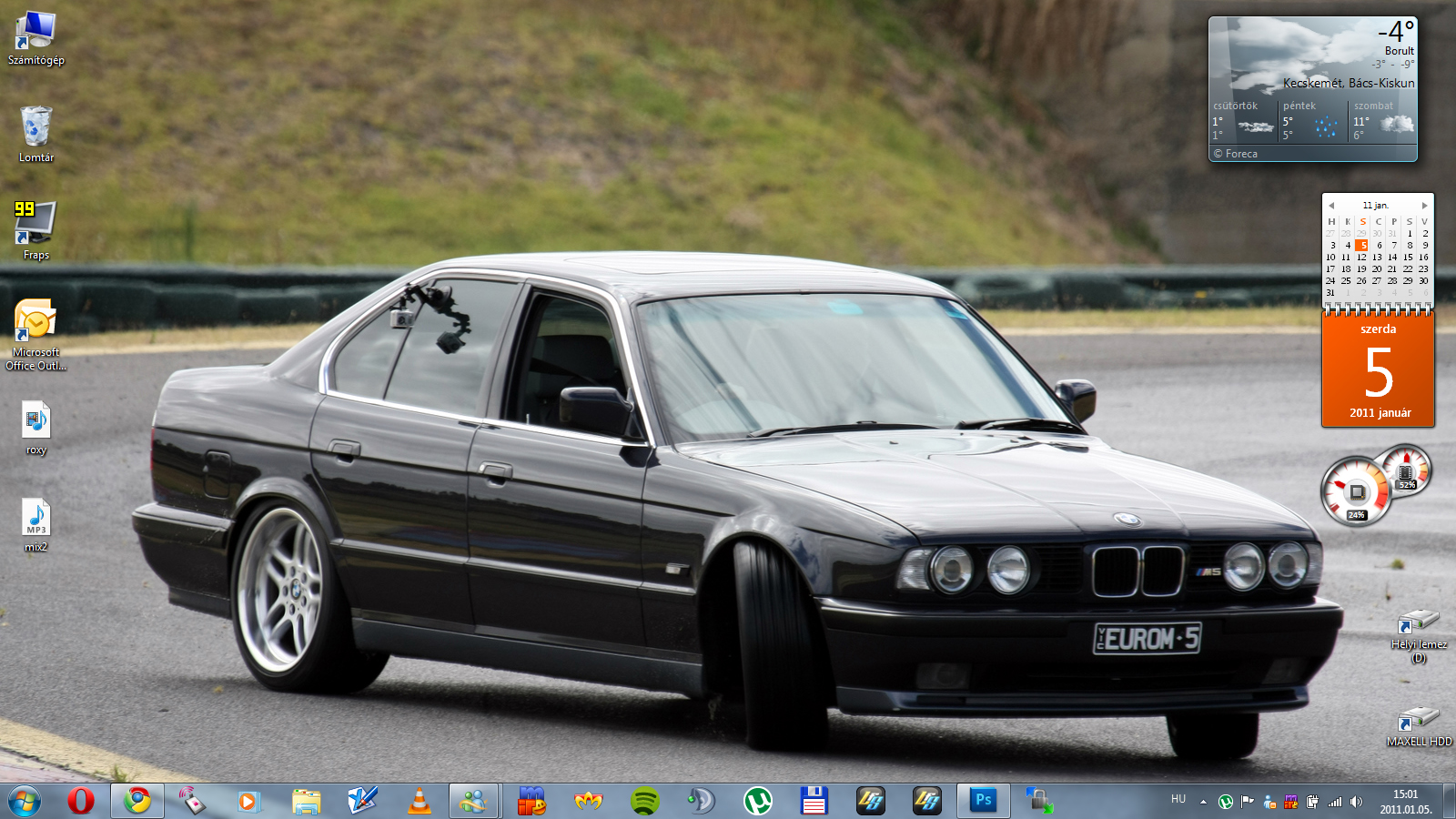The width and height of the screenshot is (1456, 819).
Task: Go to previous month in calendar gadget
Action: coord(1331,206)
